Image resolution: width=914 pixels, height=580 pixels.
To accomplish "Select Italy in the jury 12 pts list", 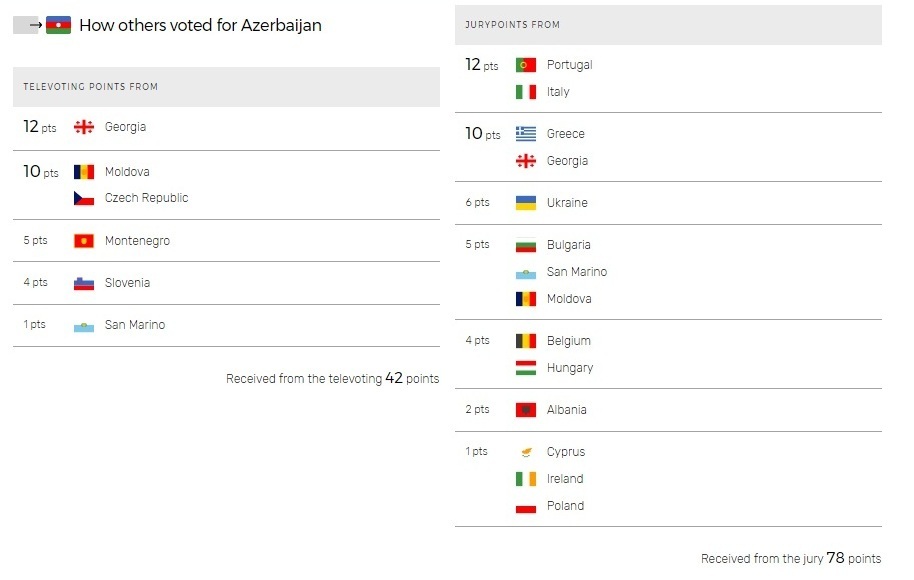I will 558,92.
